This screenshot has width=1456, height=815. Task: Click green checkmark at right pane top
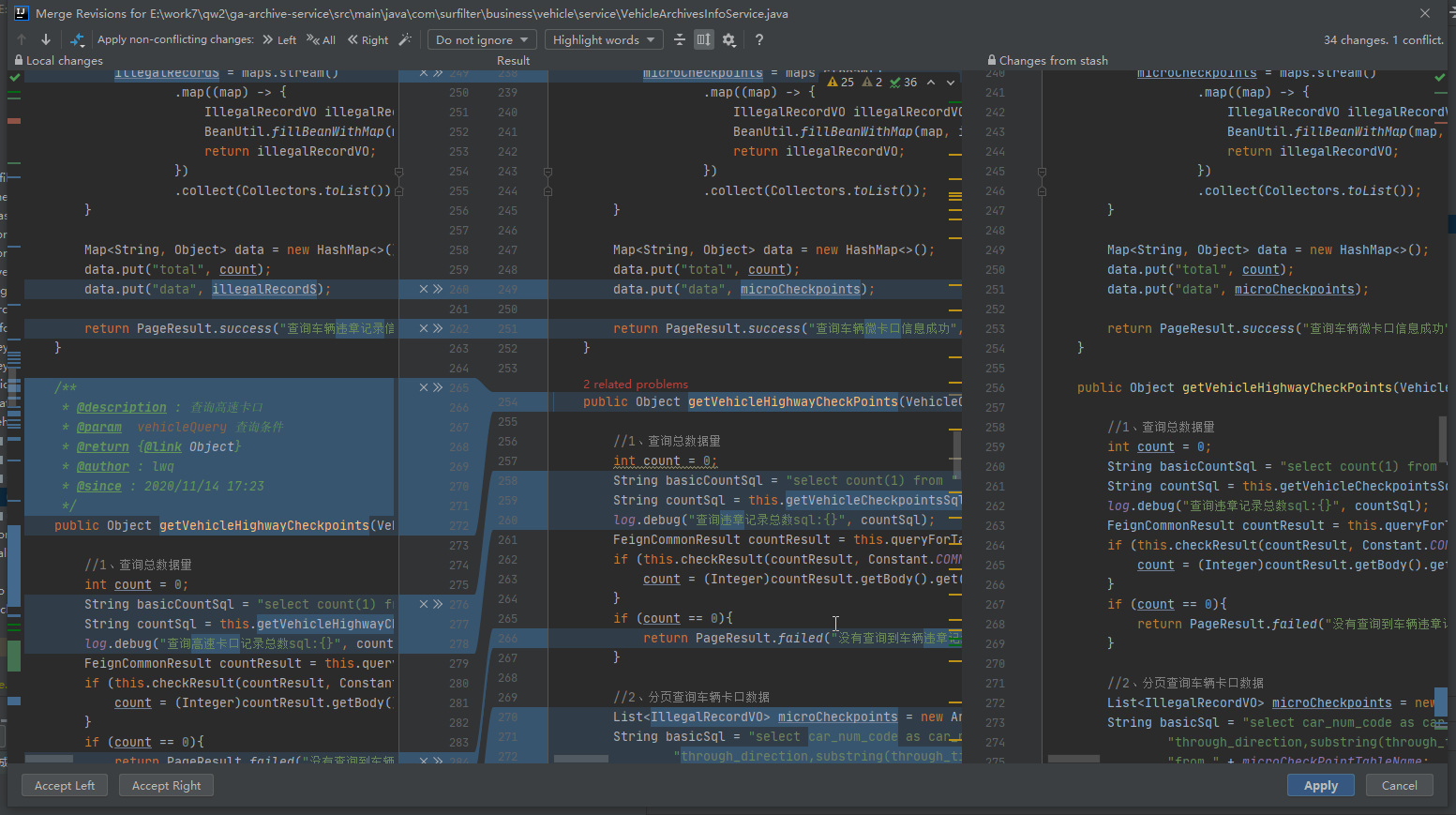[1440, 77]
